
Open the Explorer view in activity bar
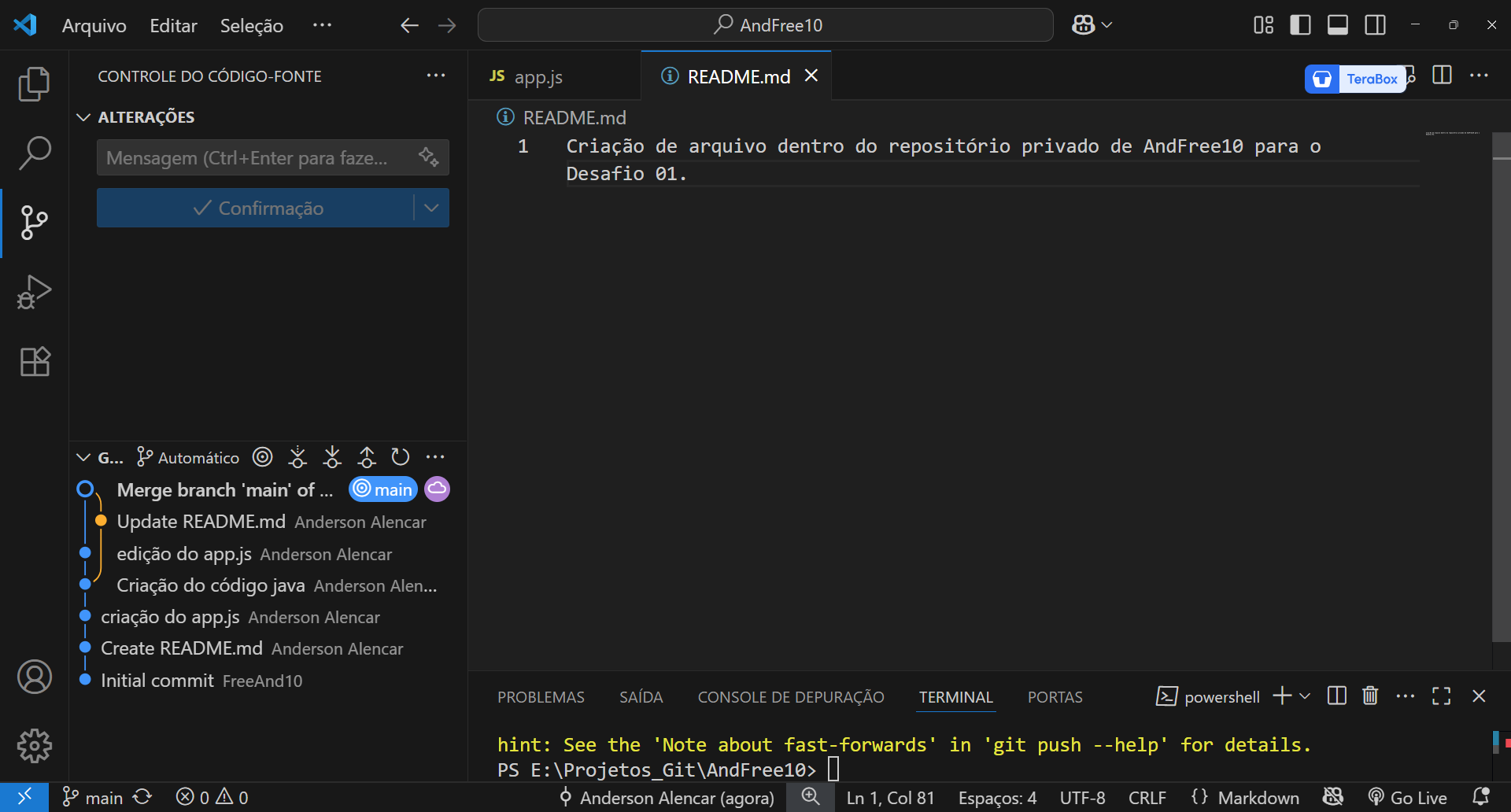pos(34,84)
